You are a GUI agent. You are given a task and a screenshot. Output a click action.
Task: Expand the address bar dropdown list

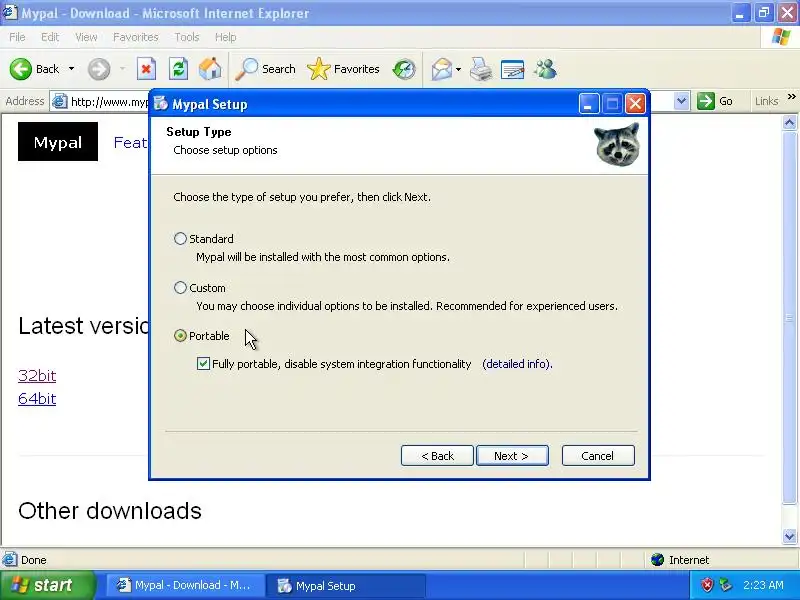pyautogui.click(x=681, y=101)
